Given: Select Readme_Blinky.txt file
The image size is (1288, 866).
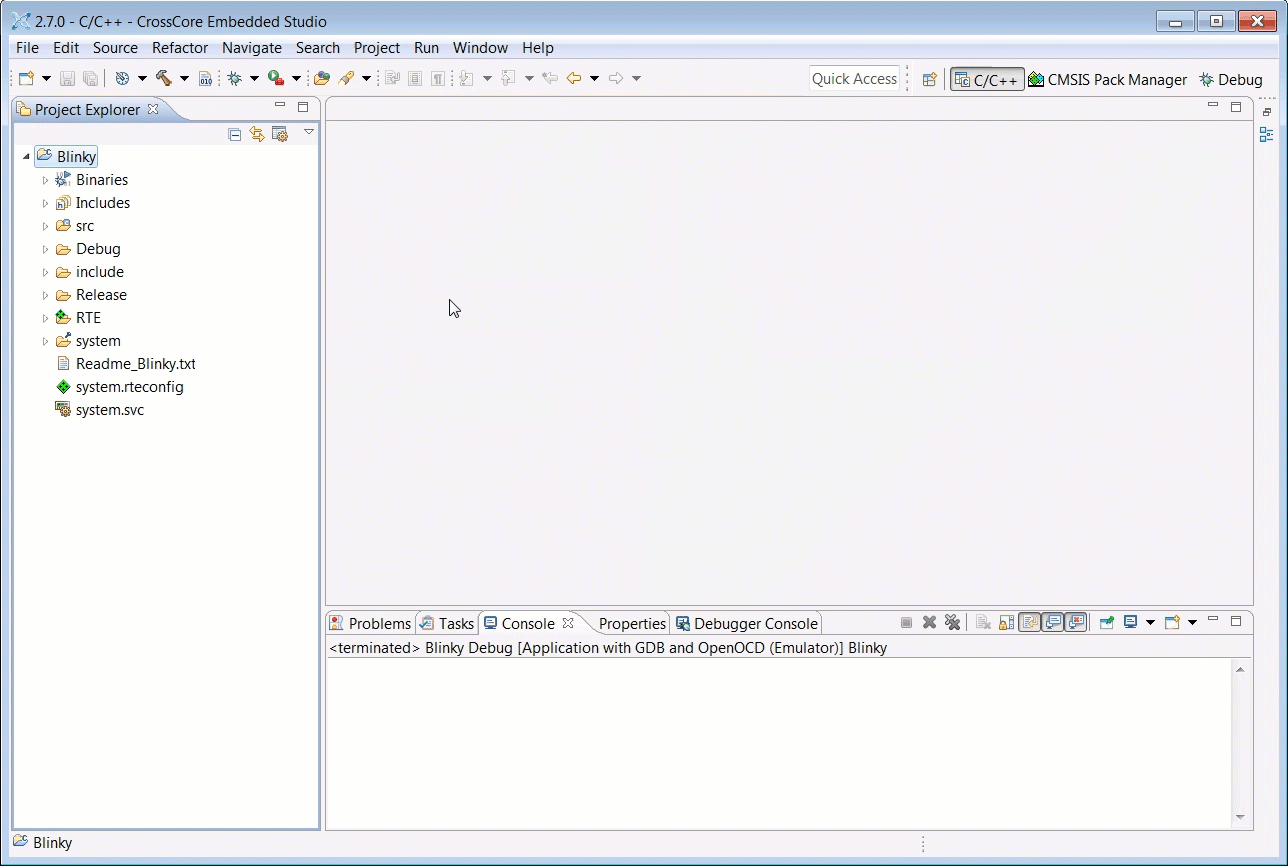Looking at the screenshot, I should [125, 364].
